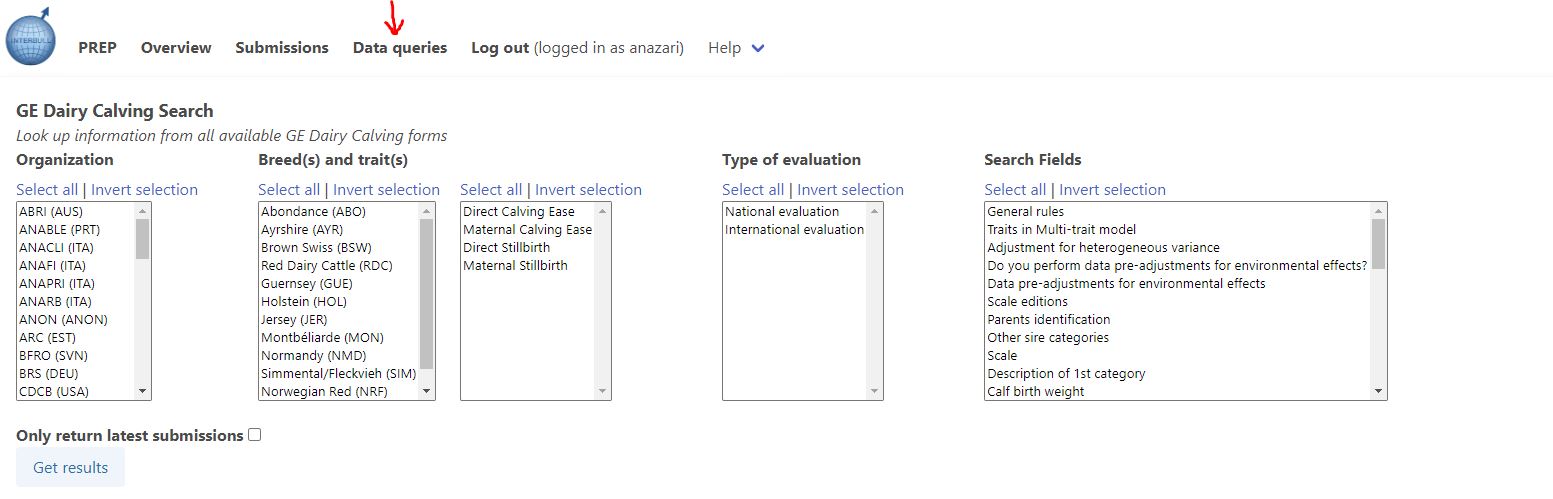
Task: Select all organizations
Action: (47, 190)
